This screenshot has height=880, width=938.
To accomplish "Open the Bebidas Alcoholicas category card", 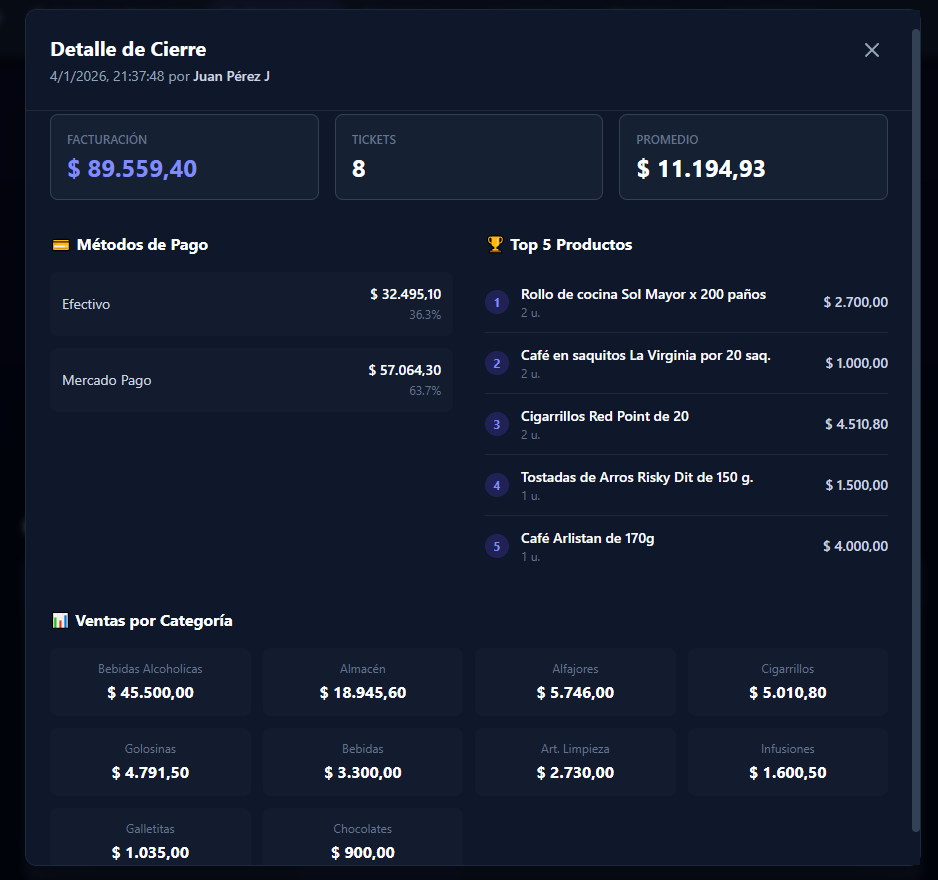I will 150,682.
